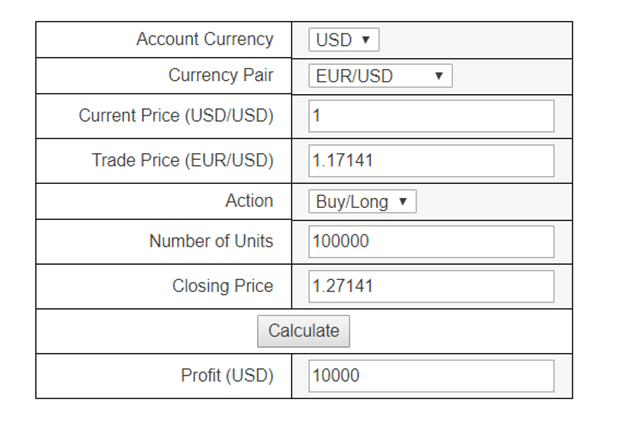625x432 pixels.
Task: Click the Currency Pair label text
Action: [x=220, y=75]
